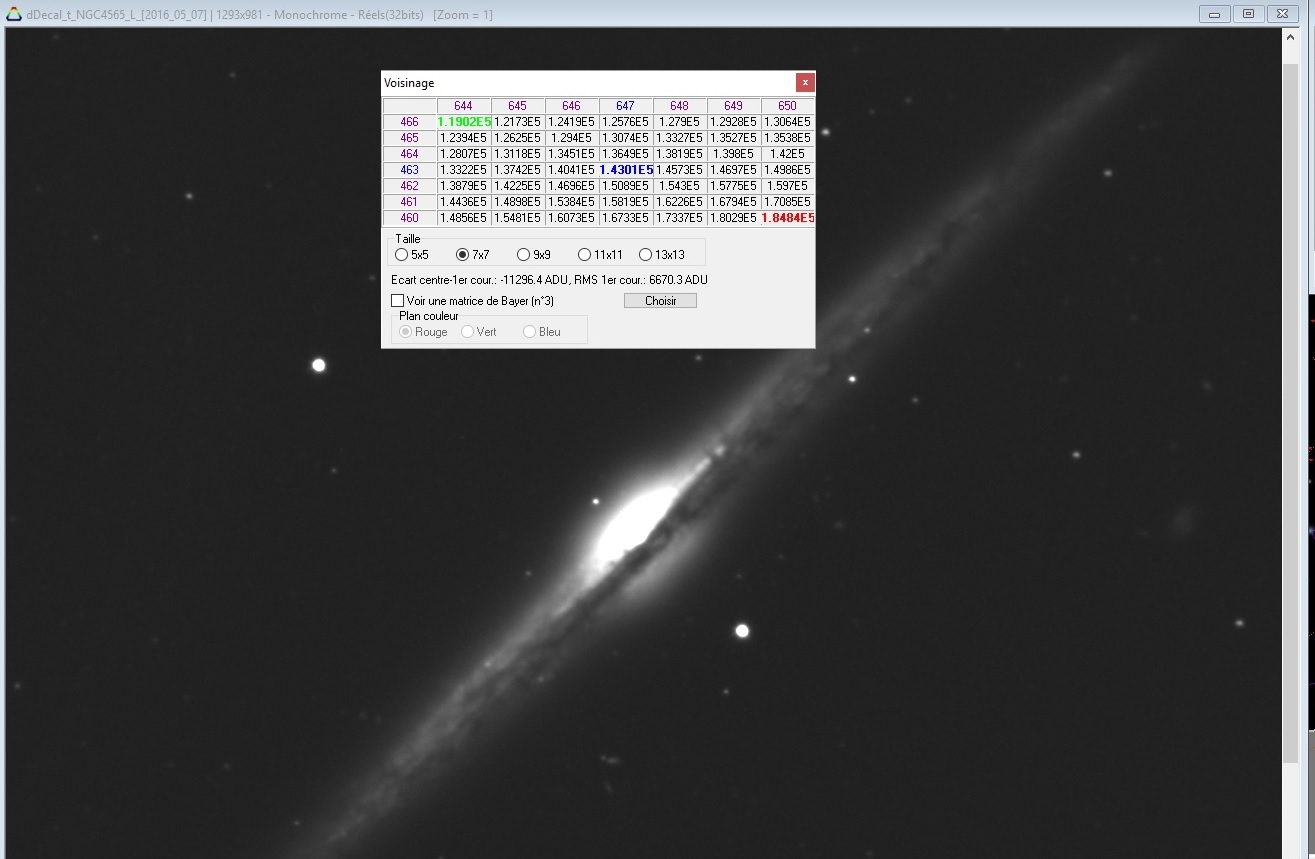Viewport: 1315px width, 859px height.
Task: Minimize the image window
Action: 1215,14
